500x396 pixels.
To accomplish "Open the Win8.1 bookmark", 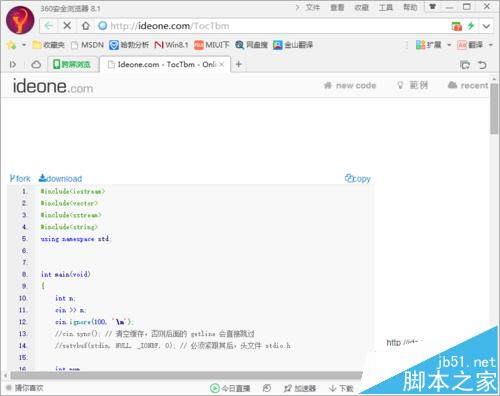I will point(171,45).
